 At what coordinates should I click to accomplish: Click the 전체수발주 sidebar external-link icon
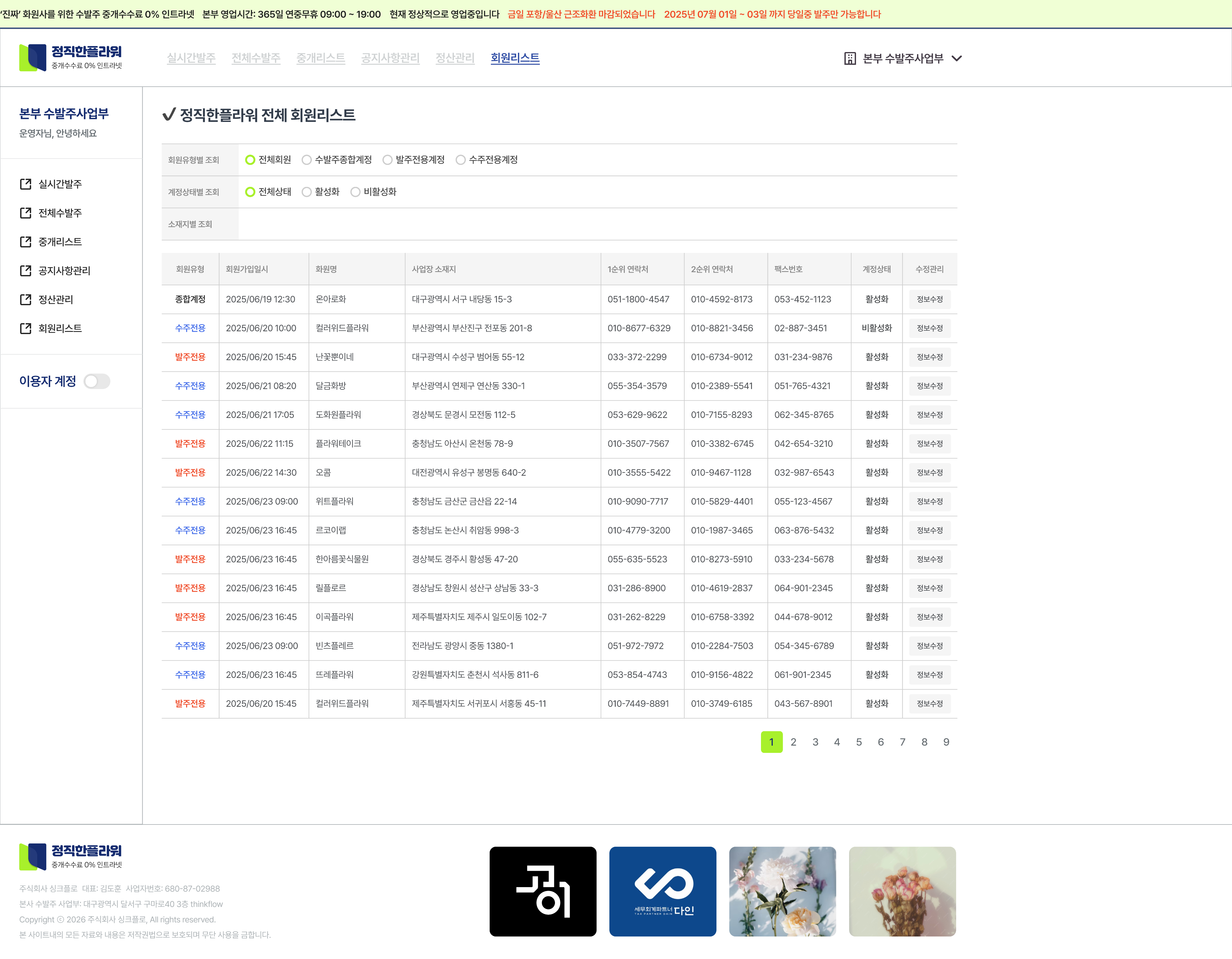tap(25, 213)
